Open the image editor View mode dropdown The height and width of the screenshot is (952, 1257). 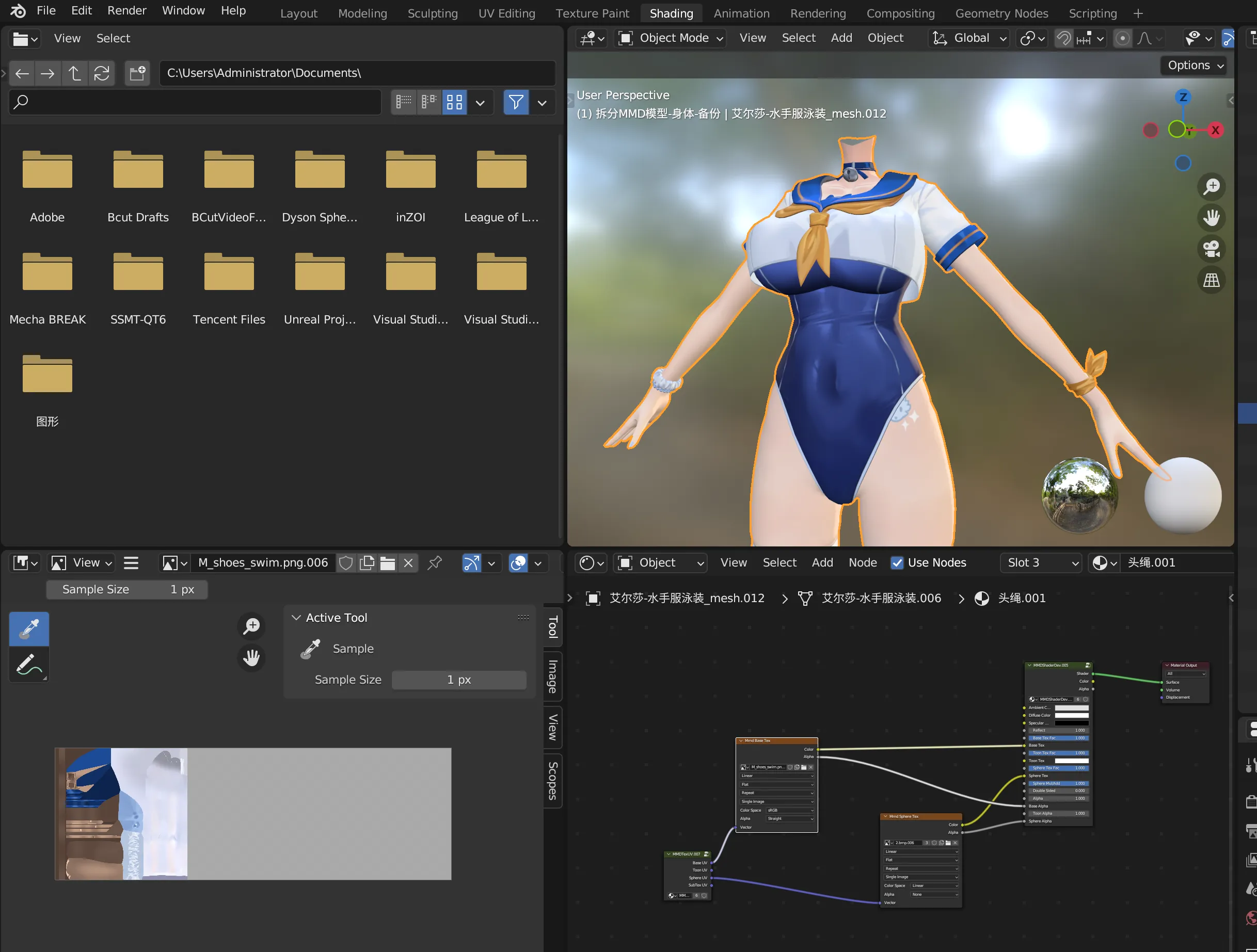click(81, 563)
